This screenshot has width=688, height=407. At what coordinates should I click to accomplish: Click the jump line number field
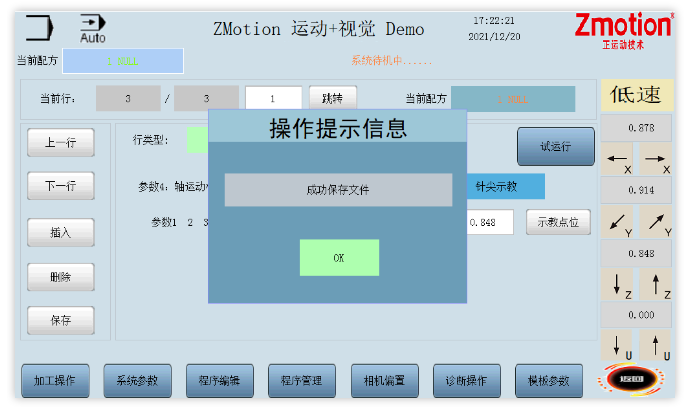(273, 98)
